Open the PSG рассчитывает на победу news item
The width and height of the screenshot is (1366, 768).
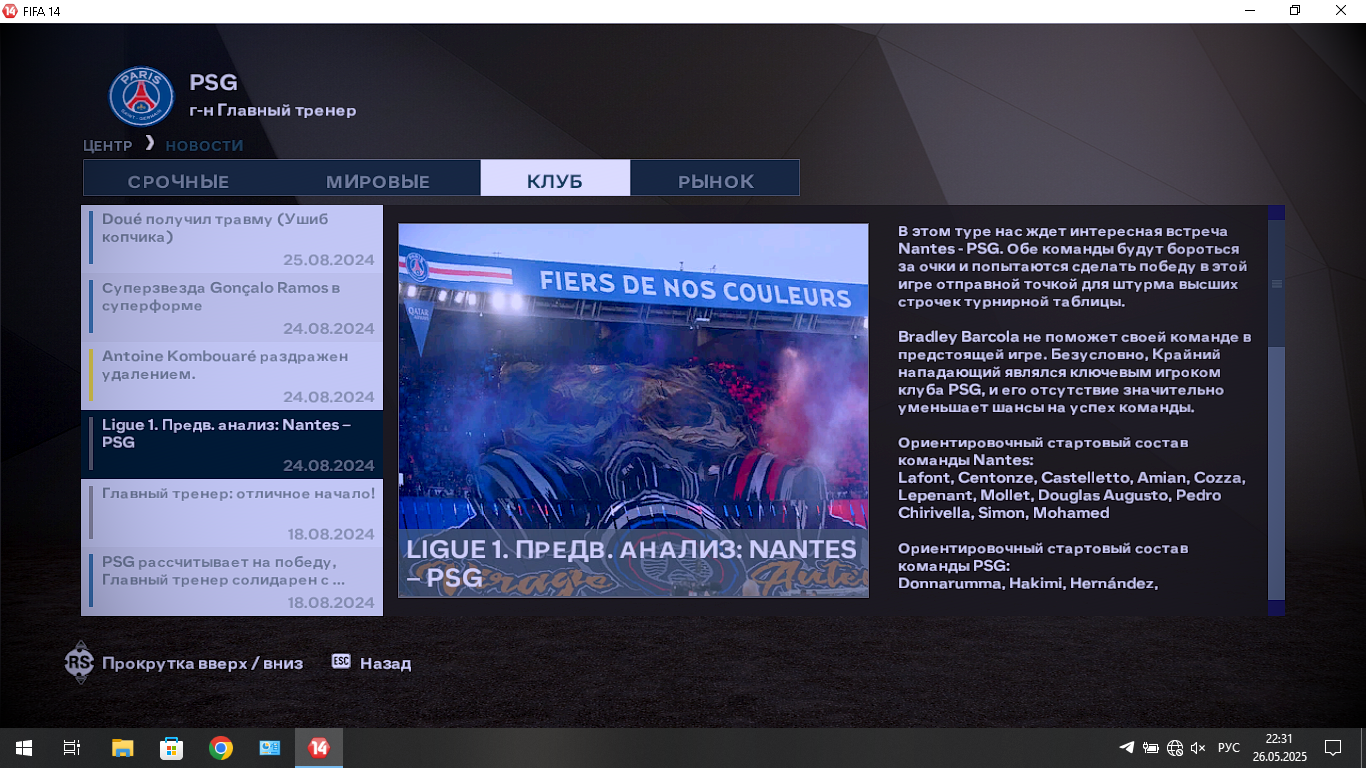pos(232,581)
